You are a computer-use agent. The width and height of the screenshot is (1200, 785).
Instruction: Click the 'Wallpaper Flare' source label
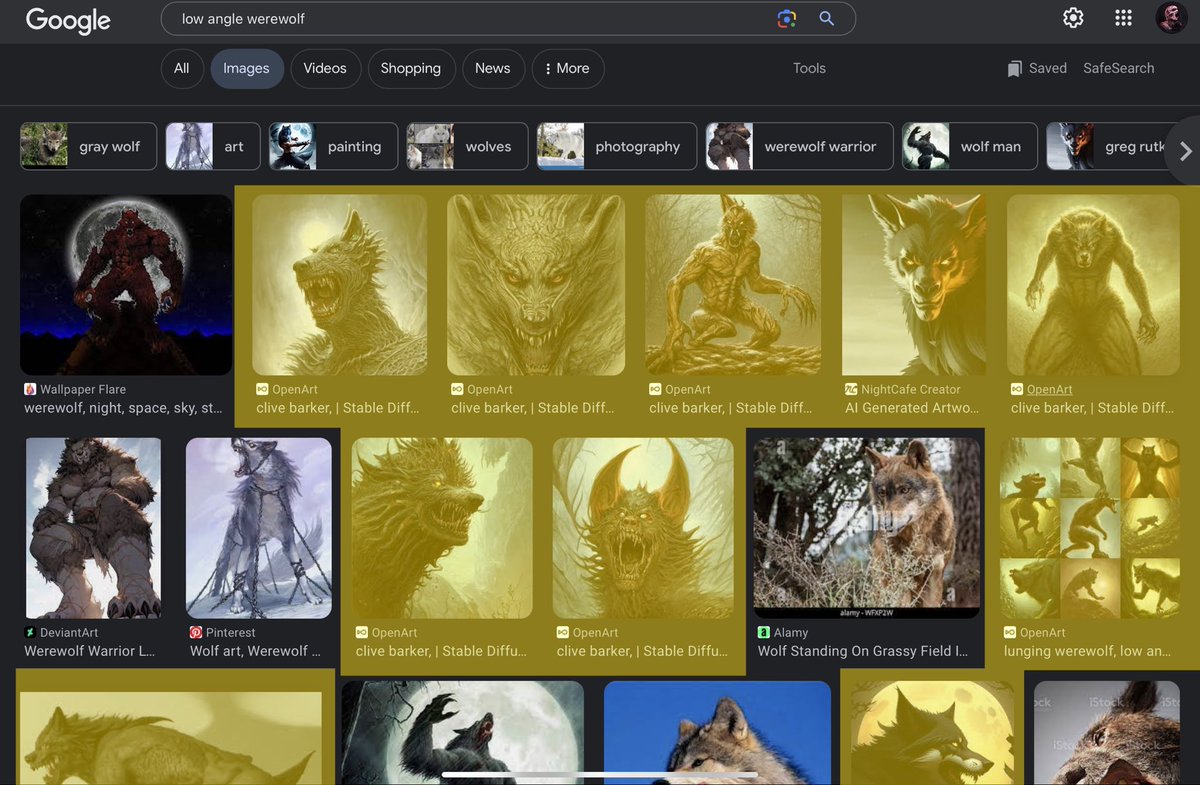[82, 389]
